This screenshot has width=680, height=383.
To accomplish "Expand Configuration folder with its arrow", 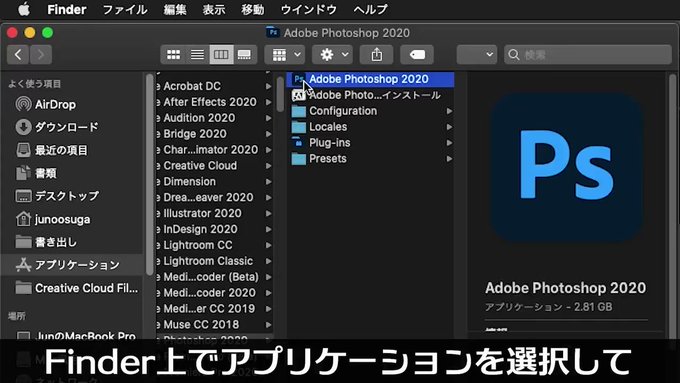I will (x=449, y=111).
